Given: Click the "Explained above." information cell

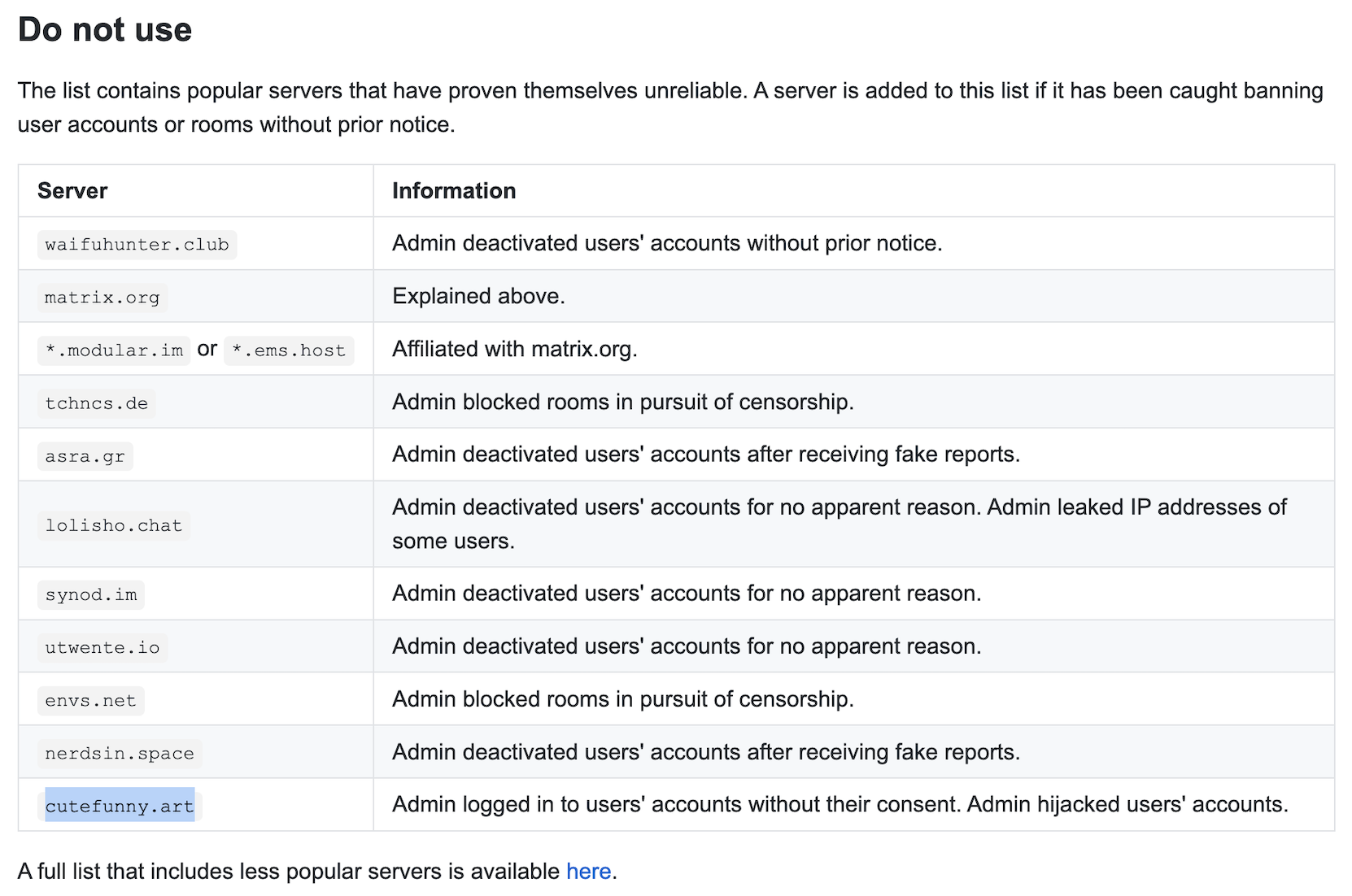Looking at the screenshot, I should pyautogui.click(x=478, y=296).
